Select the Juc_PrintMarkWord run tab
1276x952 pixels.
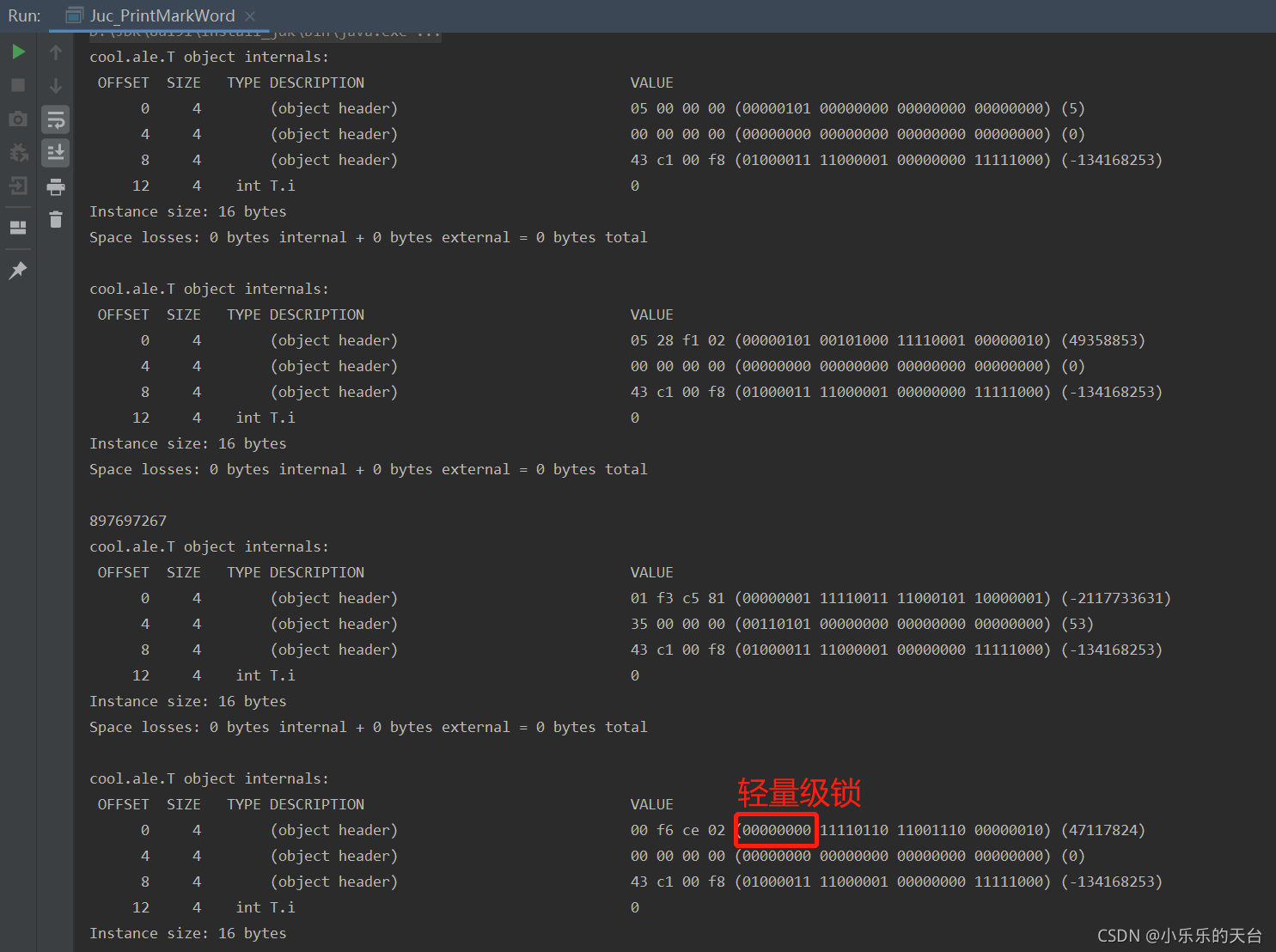pos(161,15)
